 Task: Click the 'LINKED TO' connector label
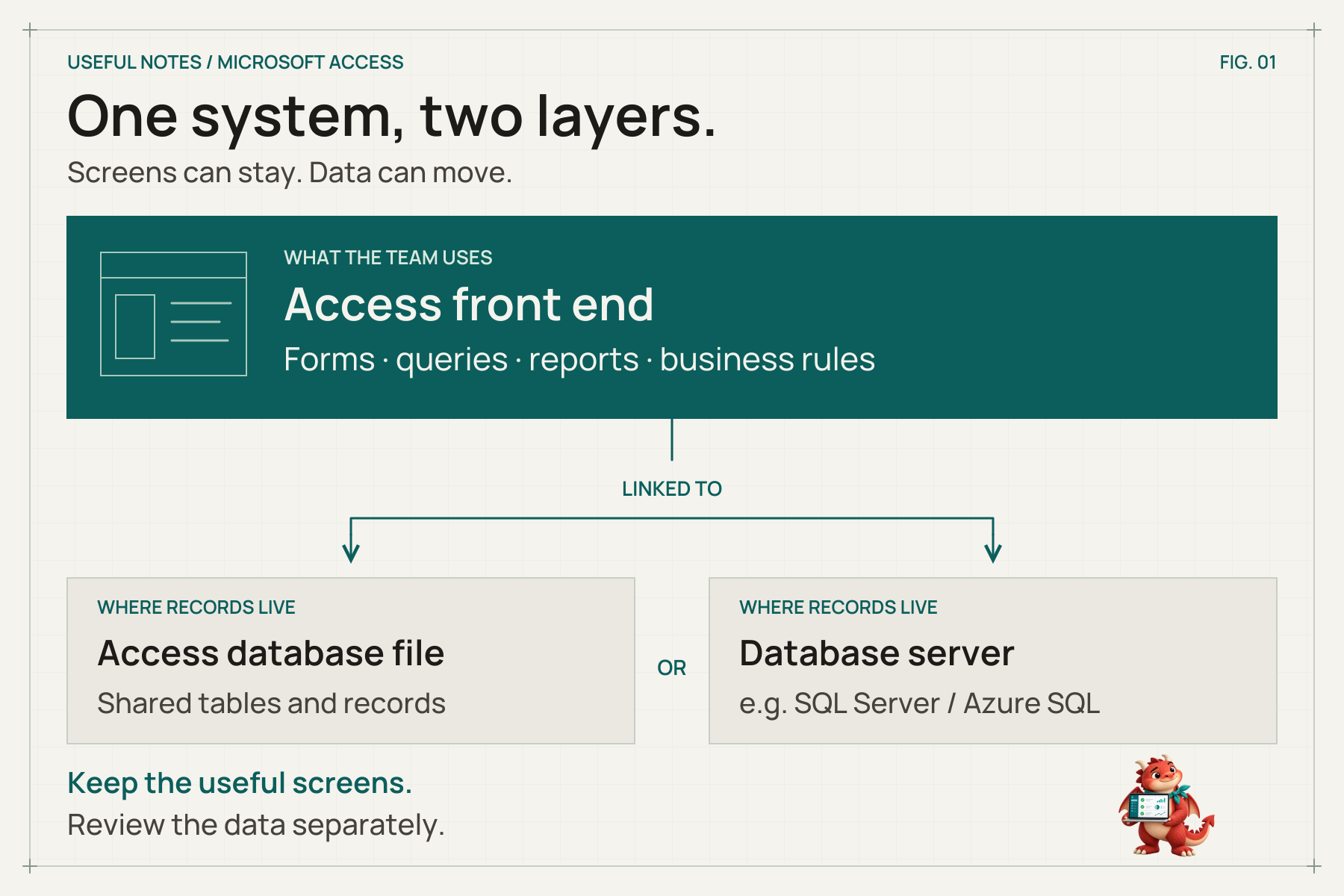click(x=672, y=489)
